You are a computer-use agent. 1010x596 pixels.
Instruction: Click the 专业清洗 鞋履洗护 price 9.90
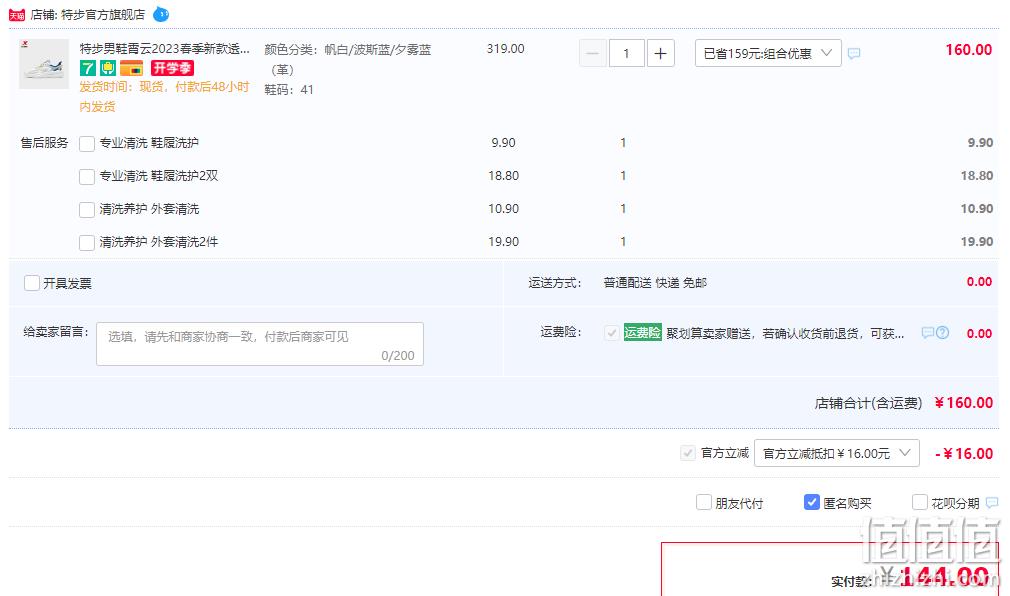(x=503, y=143)
